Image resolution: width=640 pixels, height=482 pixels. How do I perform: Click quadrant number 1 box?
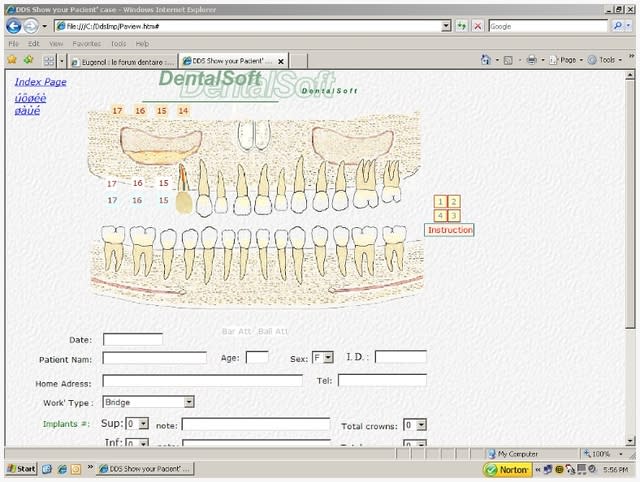coord(440,202)
